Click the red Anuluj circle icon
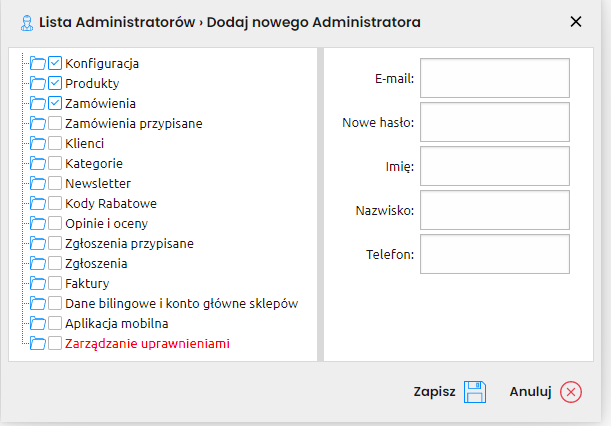This screenshot has height=426, width=611. (x=571, y=392)
